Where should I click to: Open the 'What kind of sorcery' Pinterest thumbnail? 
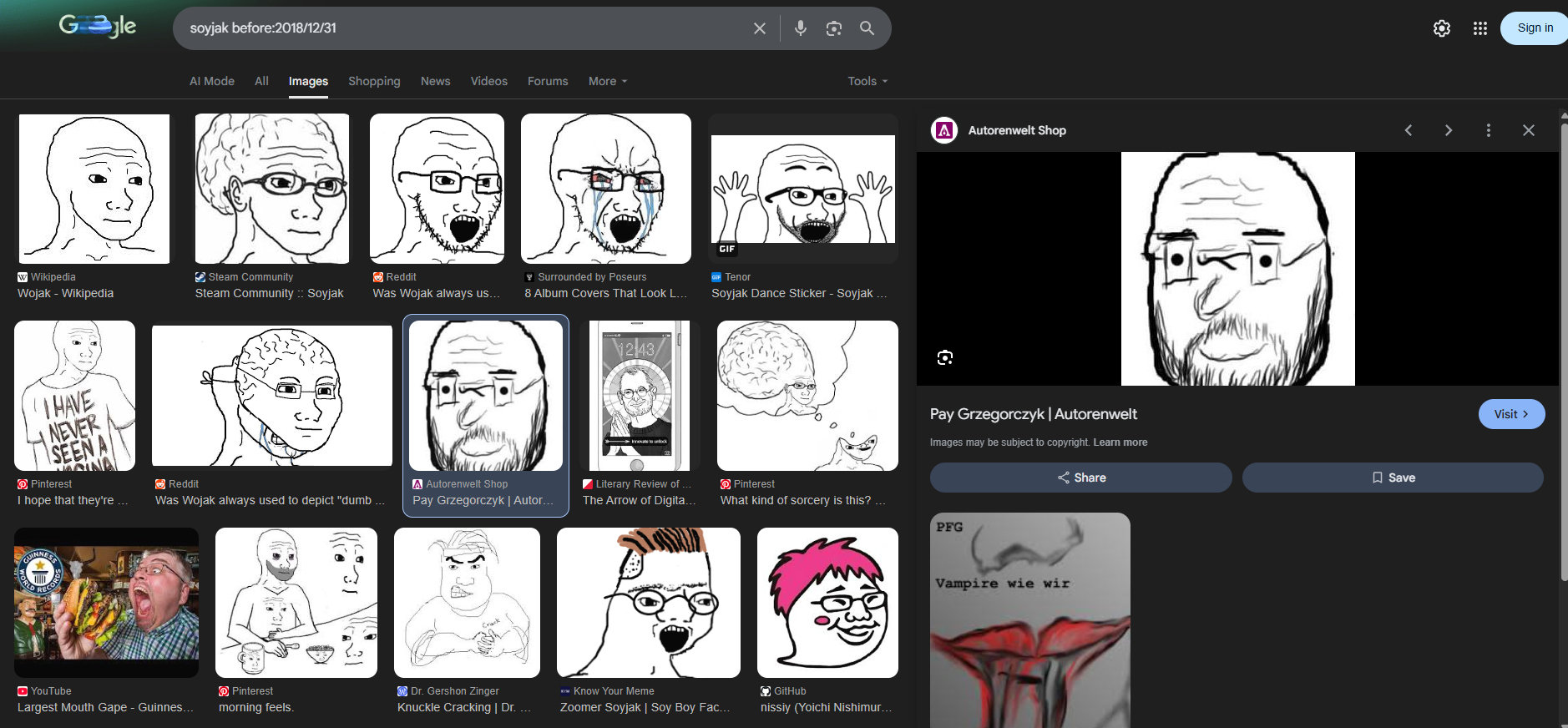tap(807, 396)
